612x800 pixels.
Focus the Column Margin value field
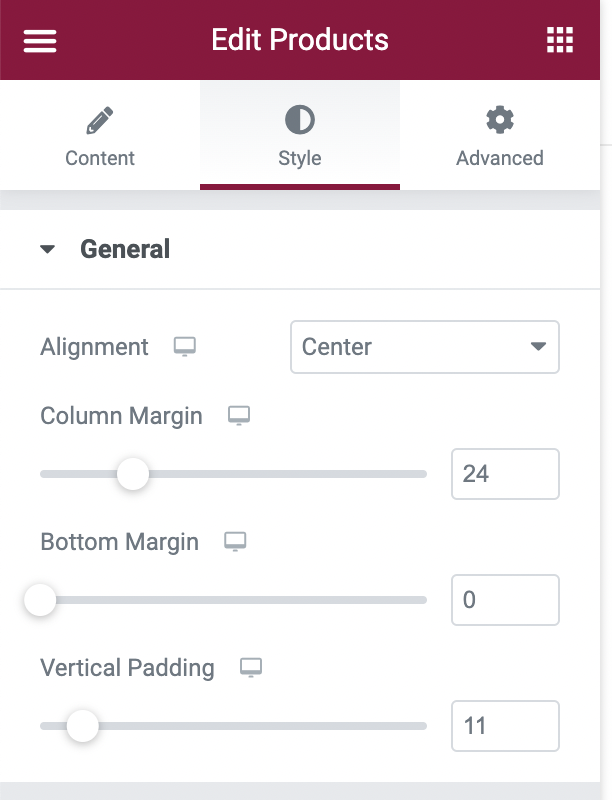[x=505, y=474]
